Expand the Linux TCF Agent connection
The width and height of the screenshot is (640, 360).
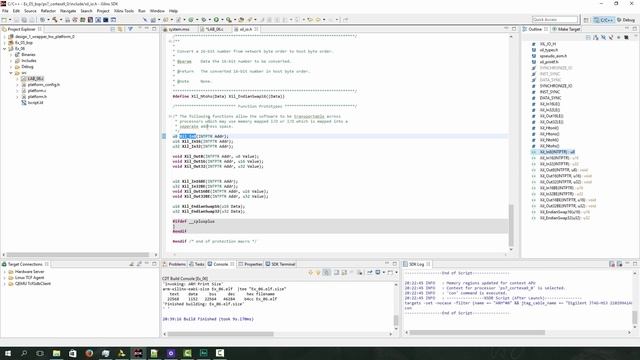click(5, 278)
